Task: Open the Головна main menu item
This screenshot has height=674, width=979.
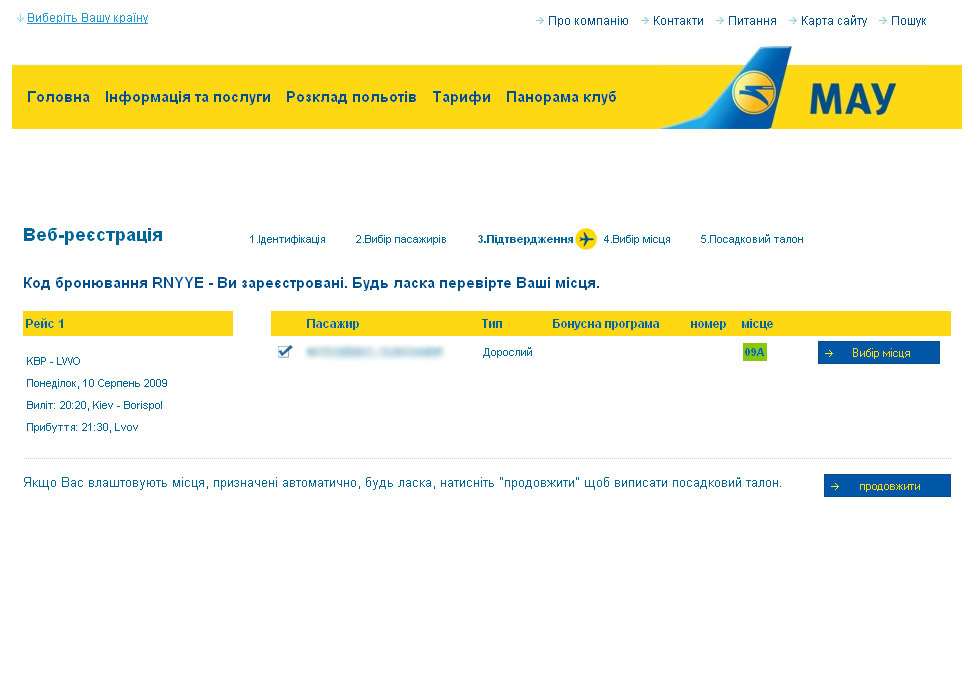Action: (x=58, y=97)
